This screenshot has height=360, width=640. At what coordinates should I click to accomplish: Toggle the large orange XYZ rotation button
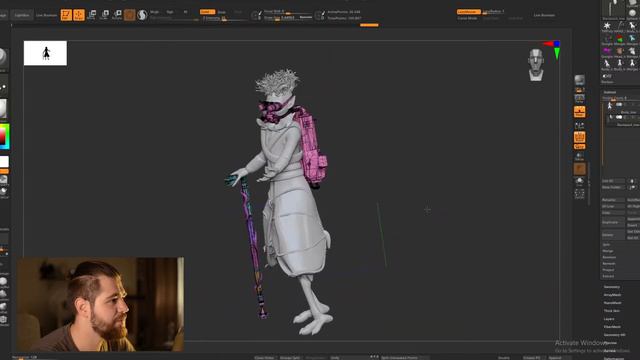[x=580, y=137]
